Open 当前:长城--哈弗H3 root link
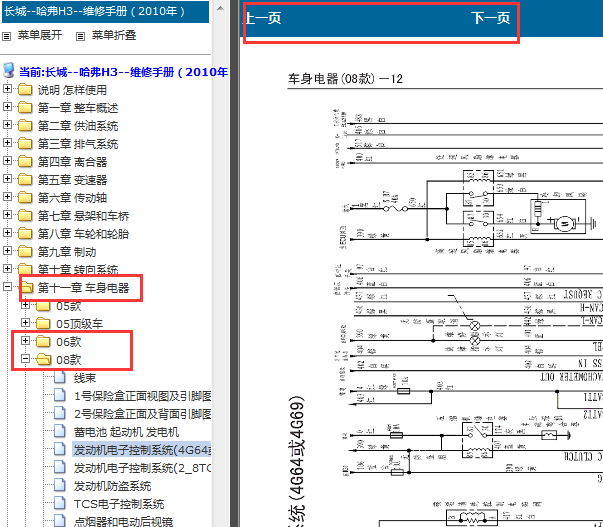The width and height of the screenshot is (603, 527). point(123,72)
